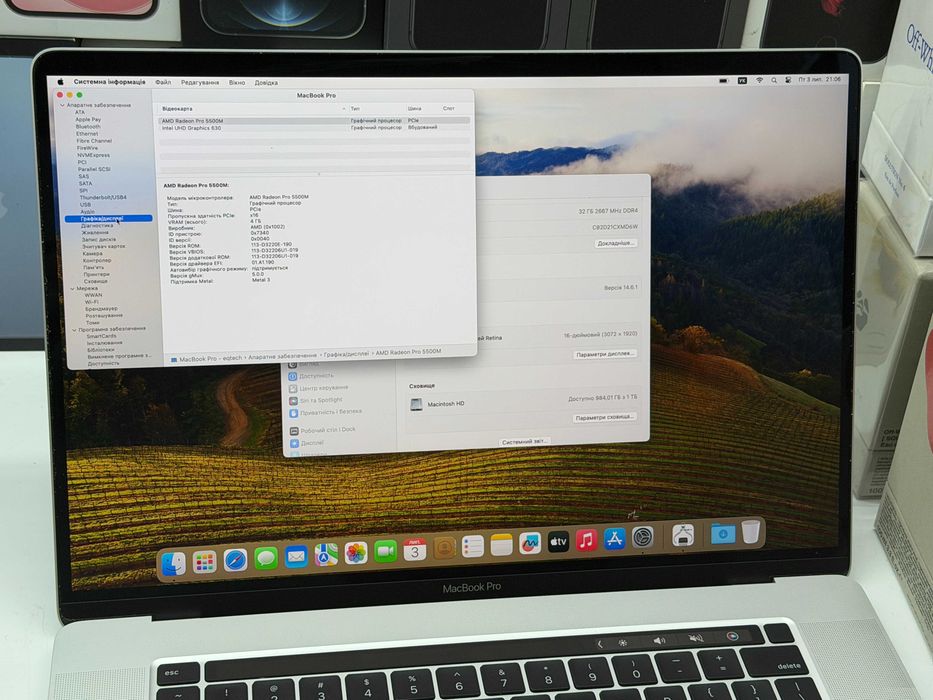Click the Wi-Fi status icon
Viewport: 933px width, 700px height.
click(759, 80)
